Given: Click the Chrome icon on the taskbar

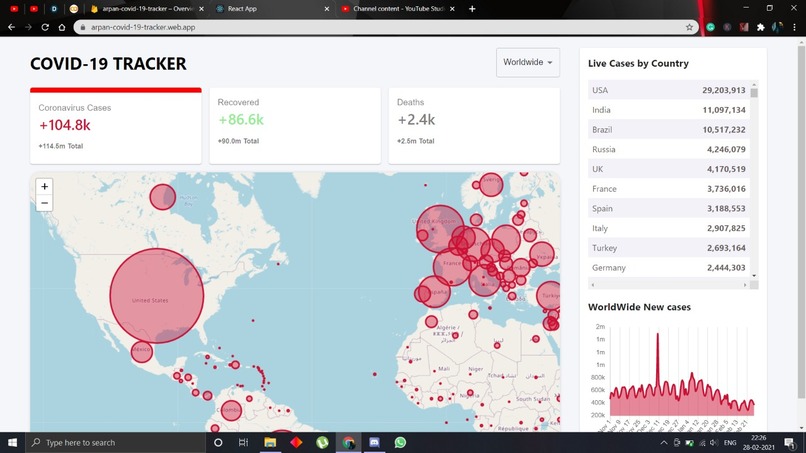Looking at the screenshot, I should 349,442.
